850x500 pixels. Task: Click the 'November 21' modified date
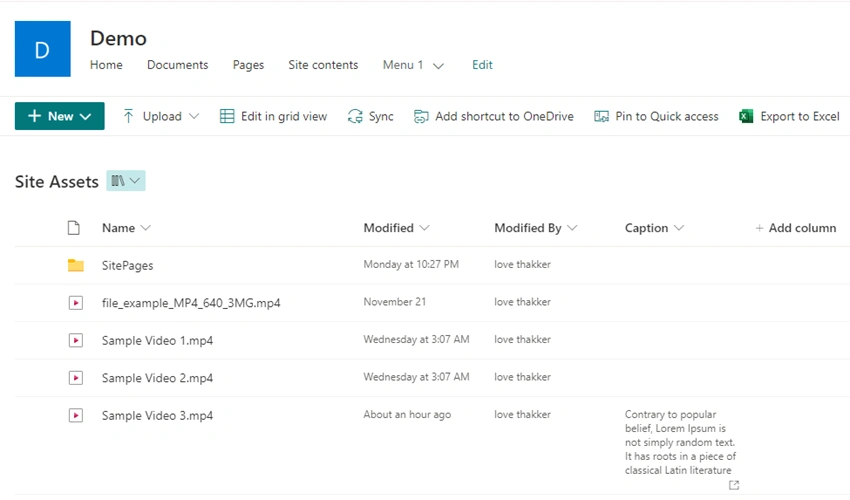coord(395,302)
